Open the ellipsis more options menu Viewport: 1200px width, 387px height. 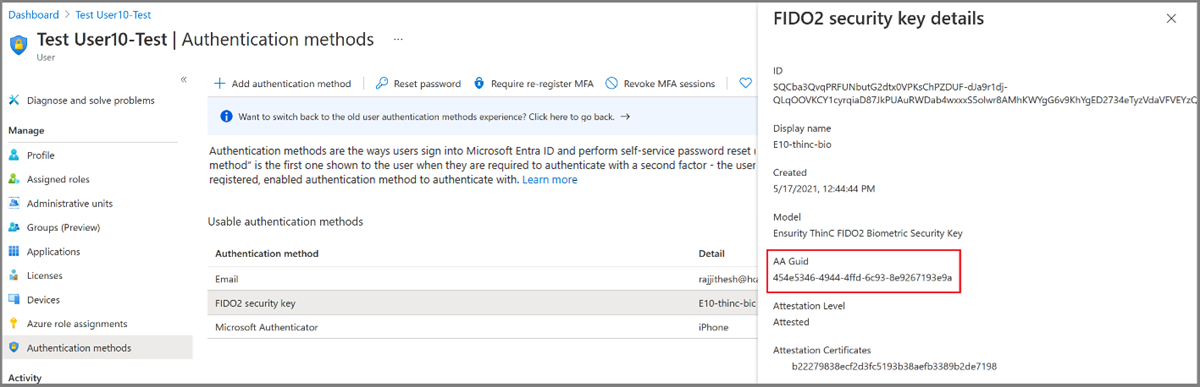398,39
